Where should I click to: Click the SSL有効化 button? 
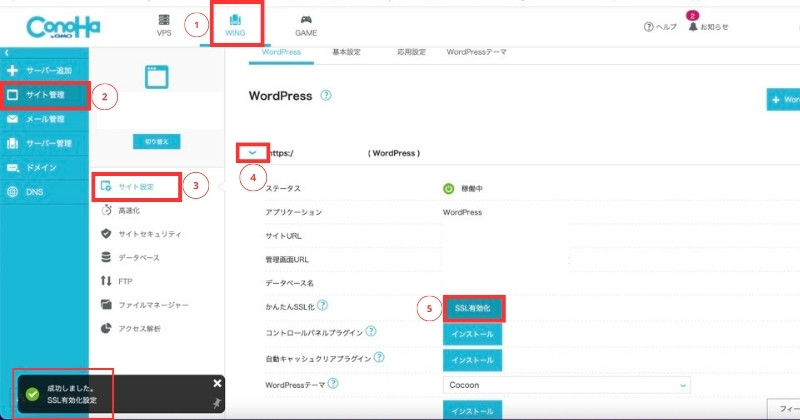pyautogui.click(x=472, y=308)
